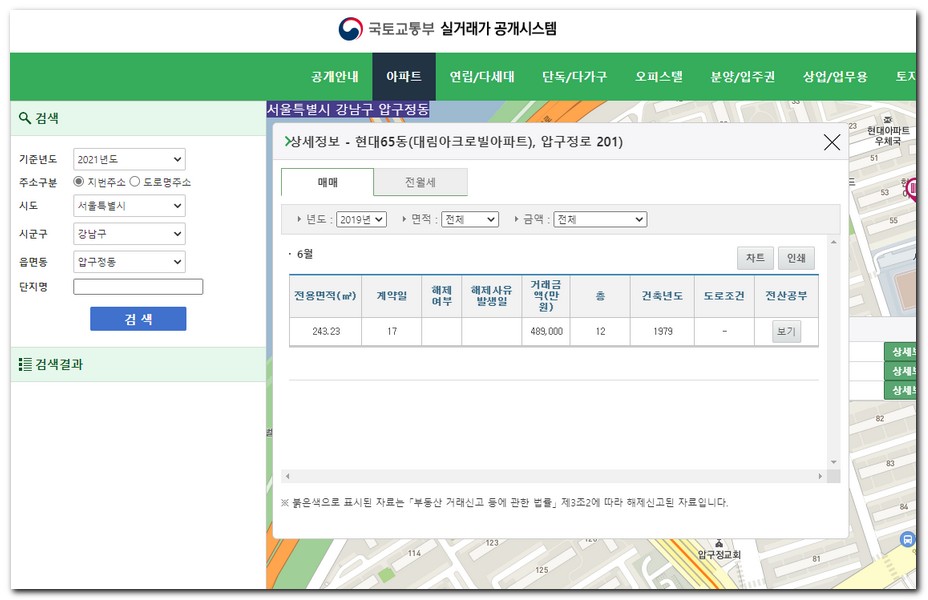Expand the 시군구 강남구 dropdown
This screenshot has width=928, height=600.
pos(129,233)
